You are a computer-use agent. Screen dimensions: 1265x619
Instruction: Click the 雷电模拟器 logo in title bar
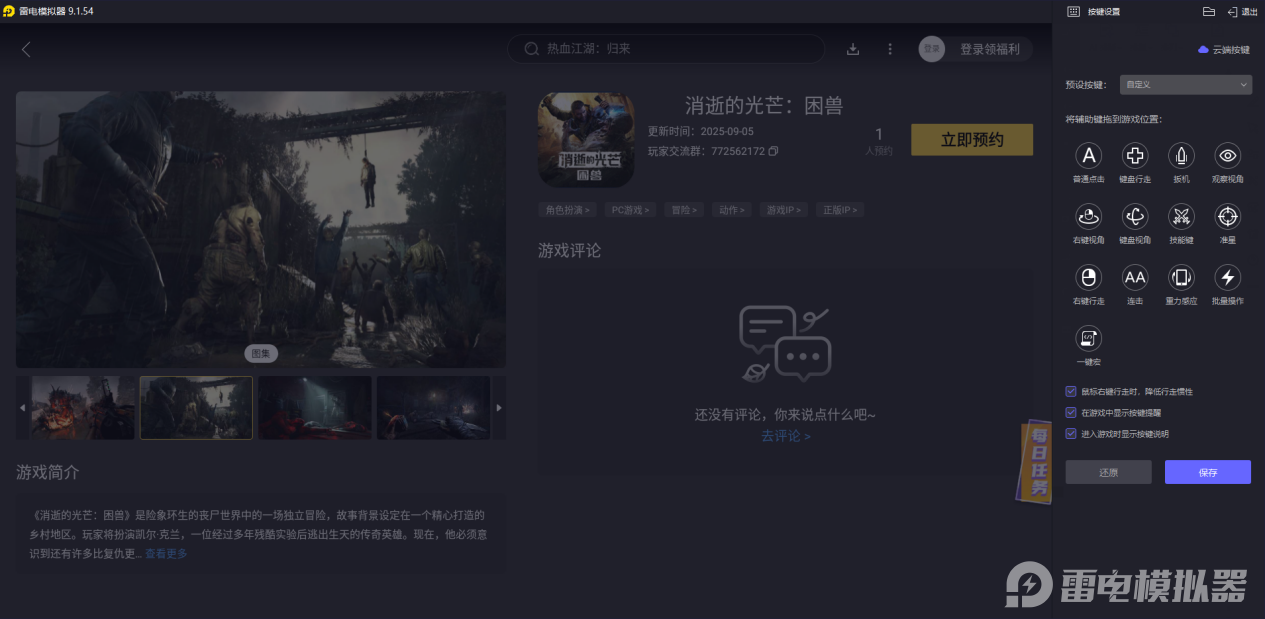pyautogui.click(x=8, y=10)
